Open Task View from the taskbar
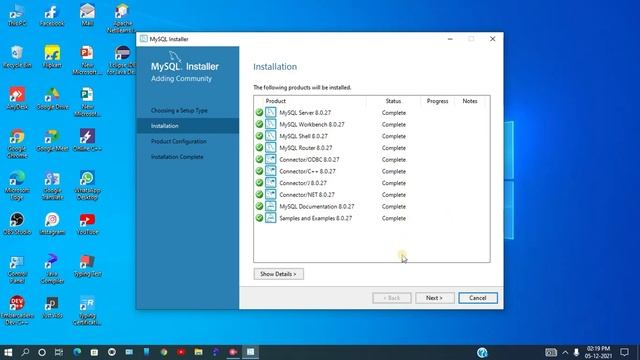 [x=59, y=352]
